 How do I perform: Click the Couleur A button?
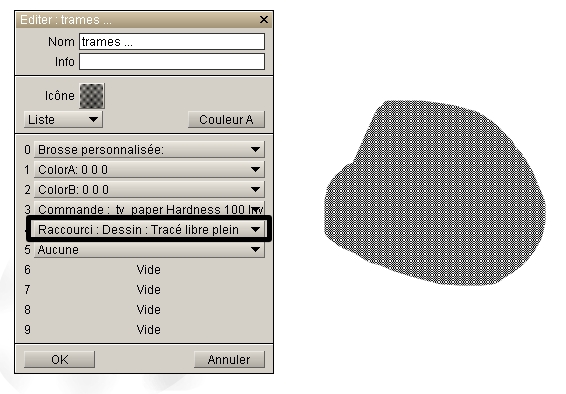226,119
